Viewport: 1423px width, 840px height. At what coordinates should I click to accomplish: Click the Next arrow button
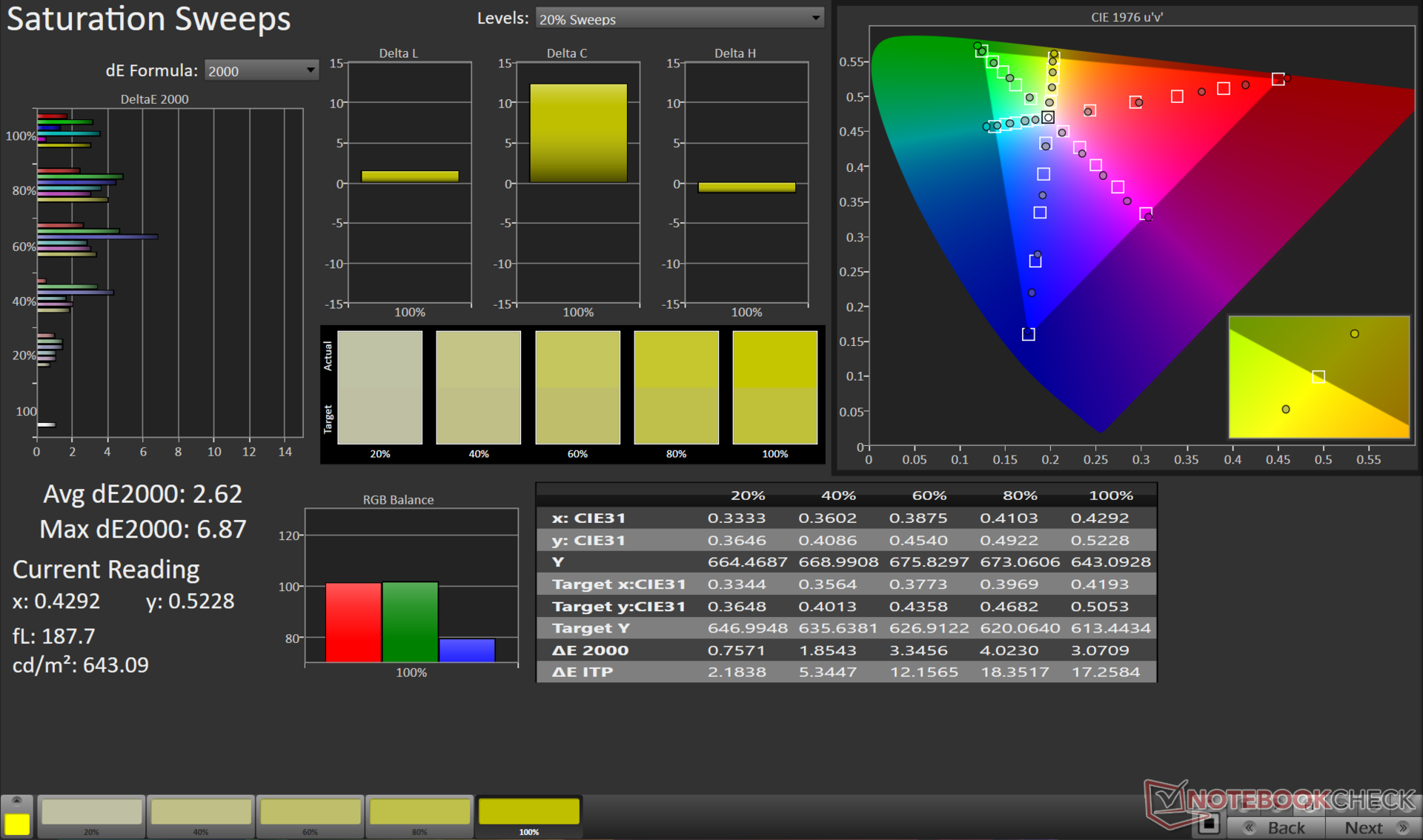tap(1373, 827)
